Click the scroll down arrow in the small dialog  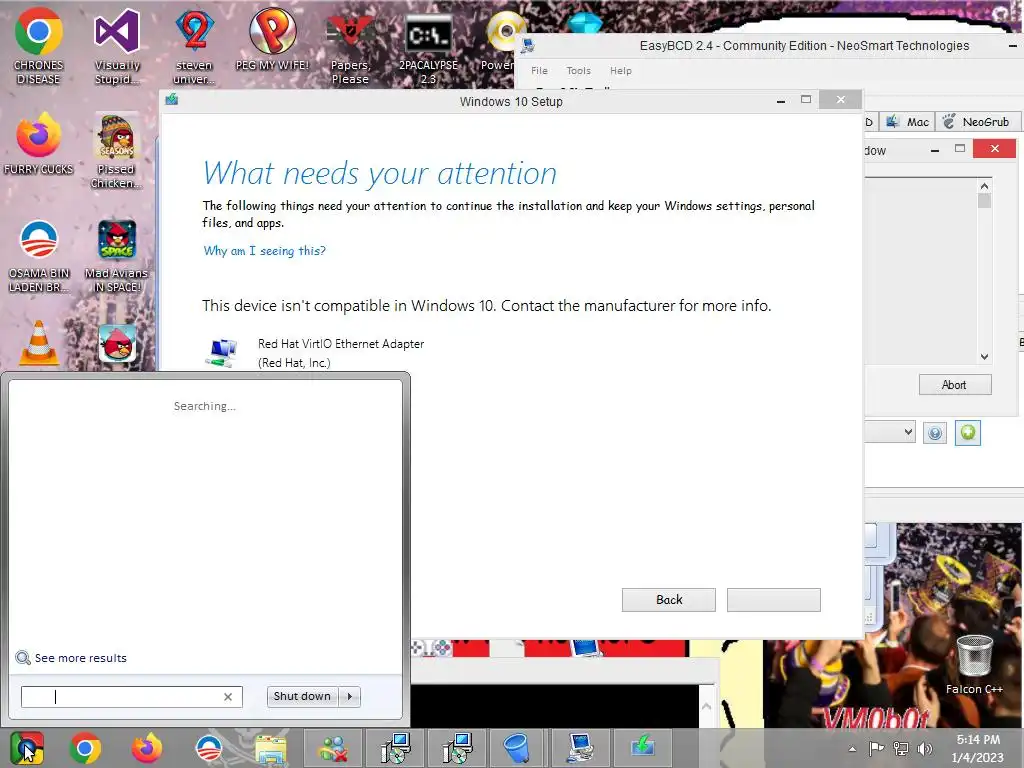(984, 357)
